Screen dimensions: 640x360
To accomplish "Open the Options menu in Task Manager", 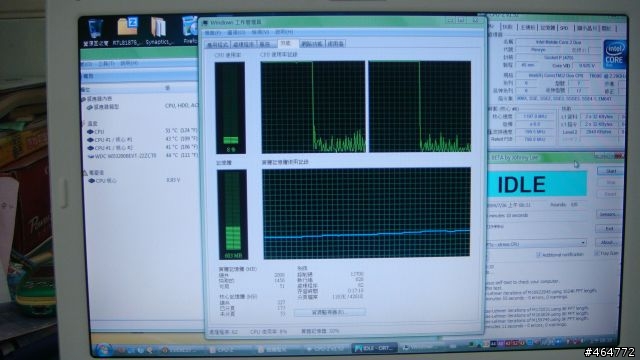I will tap(236, 32).
